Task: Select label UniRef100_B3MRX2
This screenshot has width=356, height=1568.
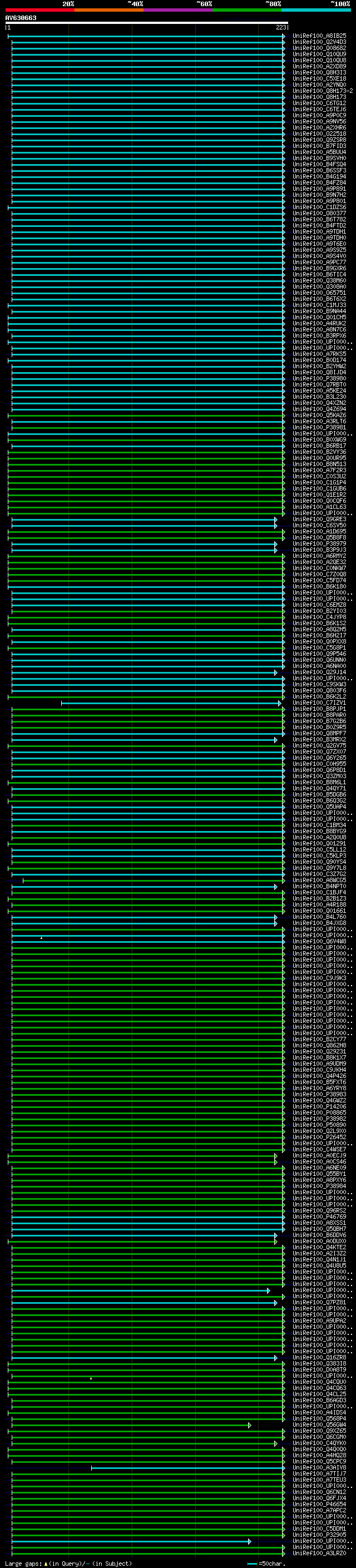Action: tap(319, 740)
